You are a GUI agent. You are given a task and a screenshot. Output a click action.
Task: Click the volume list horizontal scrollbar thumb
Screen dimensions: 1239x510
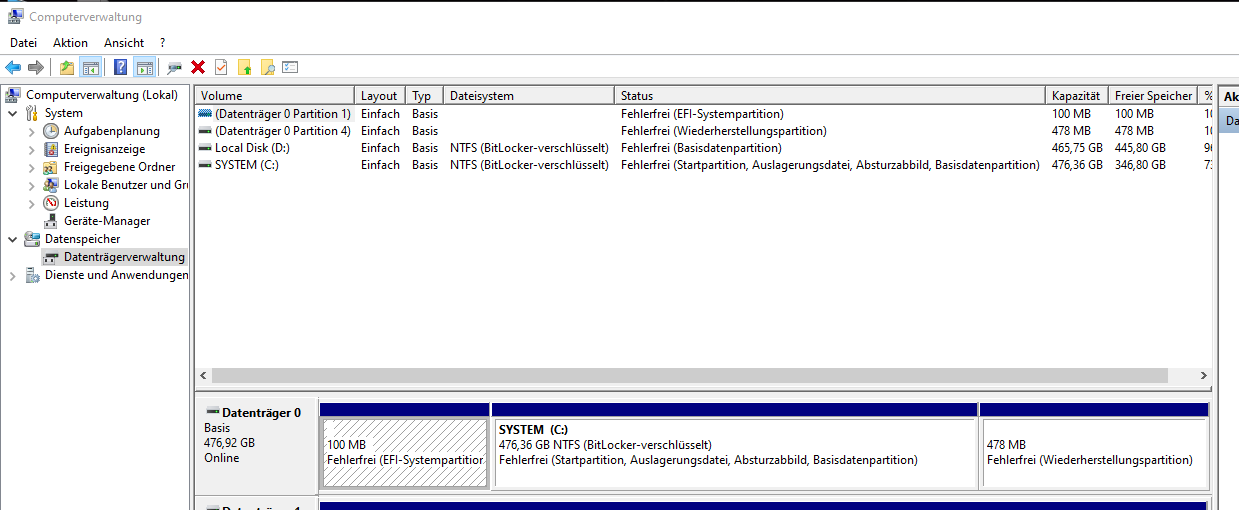pyautogui.click(x=690, y=375)
